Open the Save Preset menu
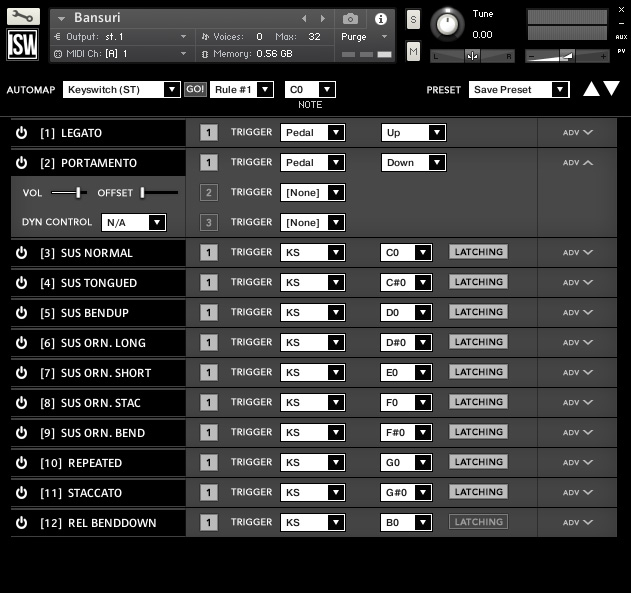Screen dimensions: 631x593 519,89
